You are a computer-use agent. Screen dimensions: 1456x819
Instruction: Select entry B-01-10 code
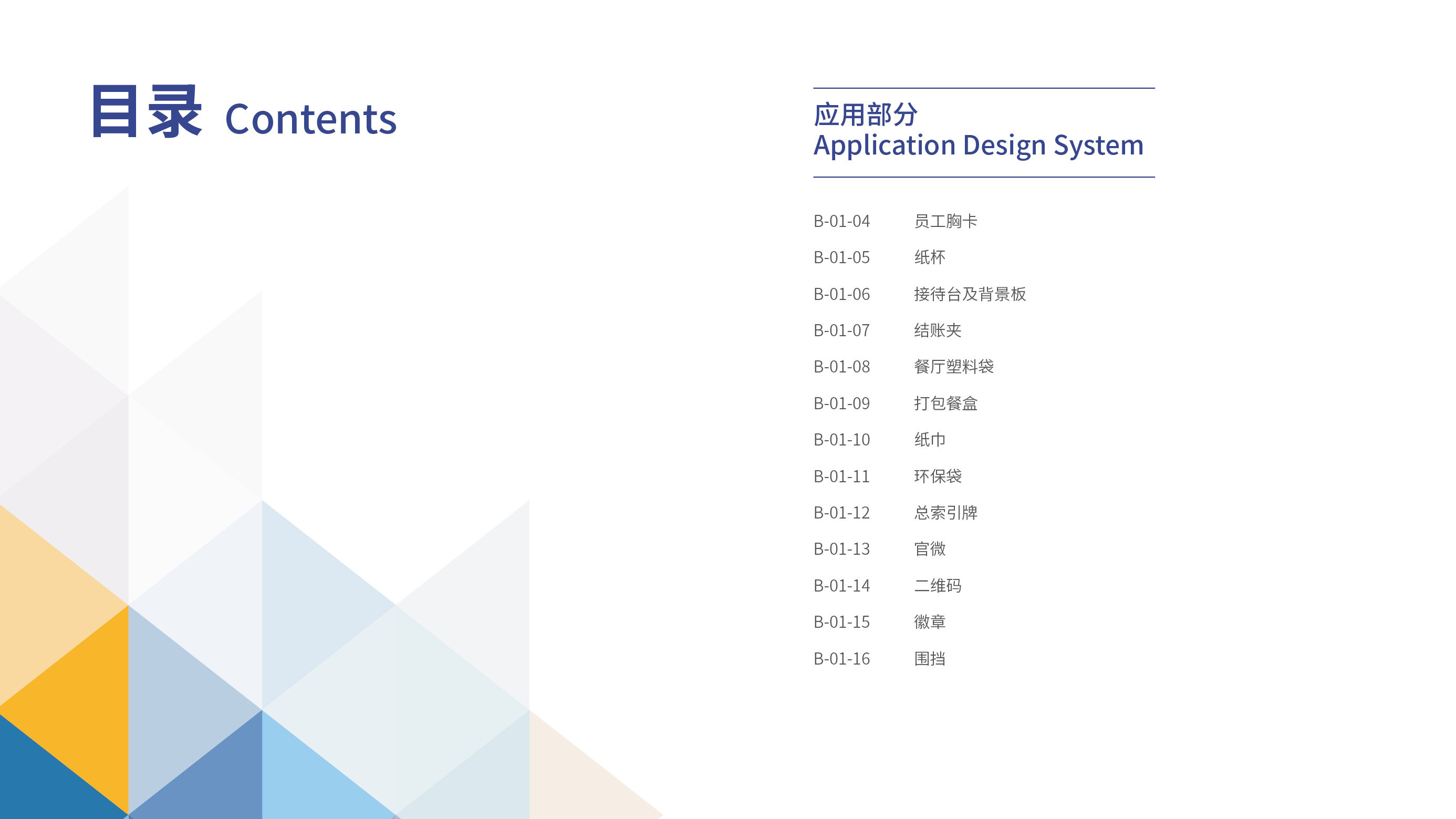tap(841, 440)
